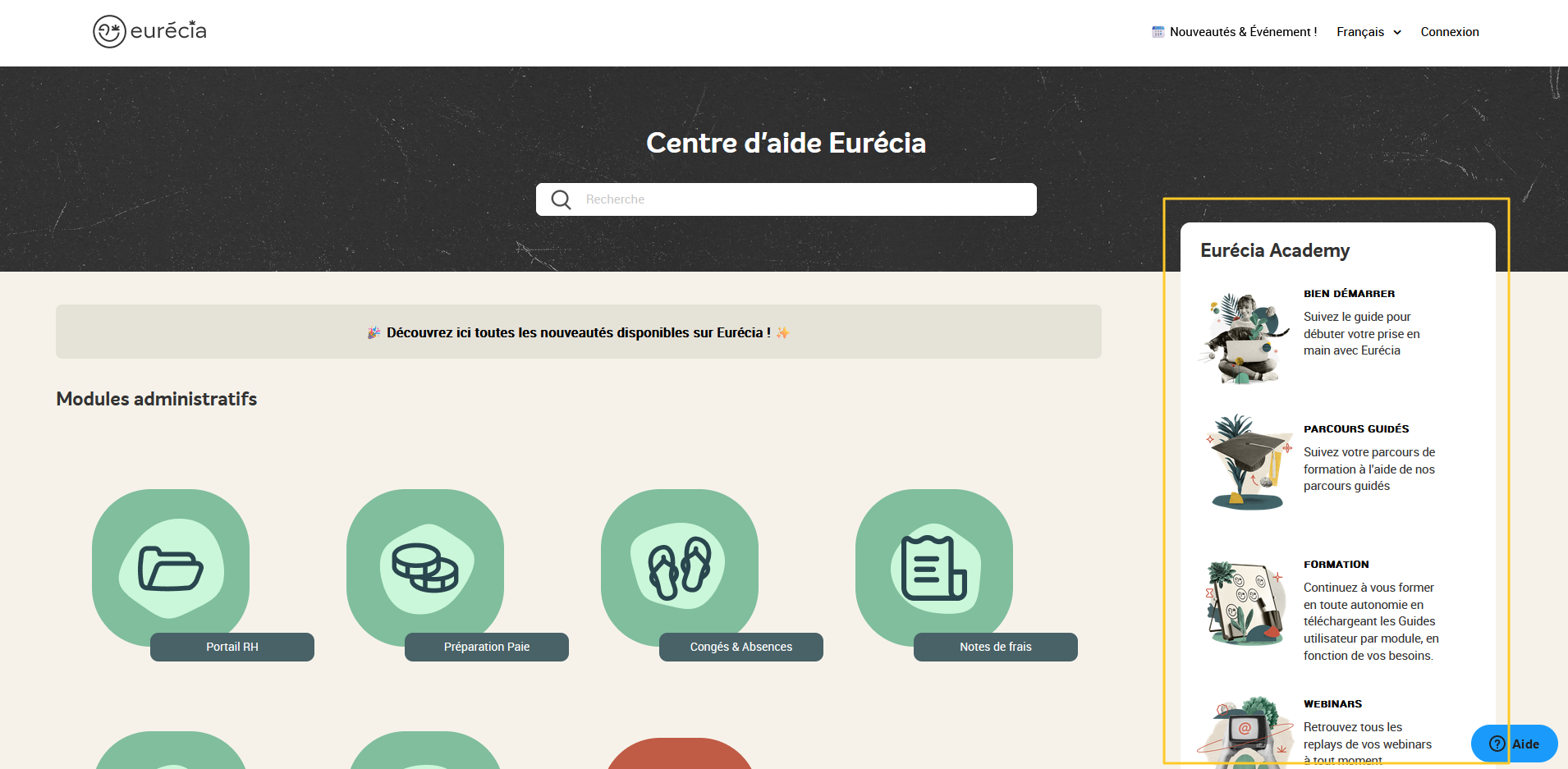
Task: Click 'Suivez votre parcours de formation' text
Action: click(1369, 469)
